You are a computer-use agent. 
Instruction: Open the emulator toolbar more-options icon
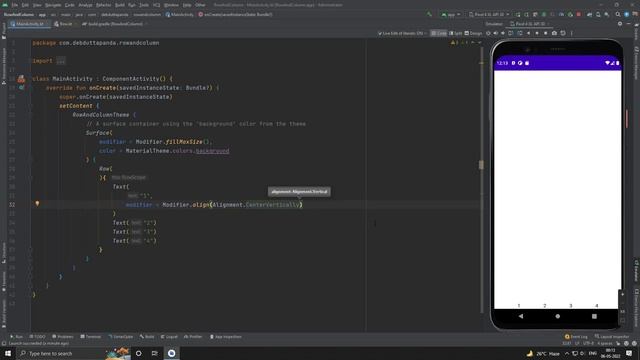pos(571,33)
